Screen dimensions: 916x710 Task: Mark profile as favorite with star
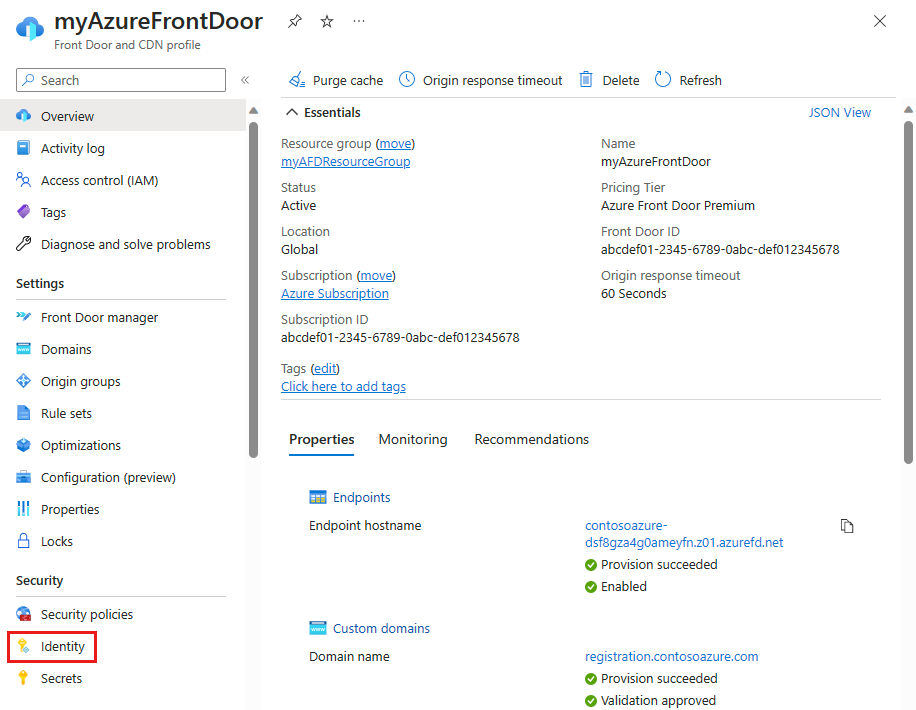click(327, 22)
